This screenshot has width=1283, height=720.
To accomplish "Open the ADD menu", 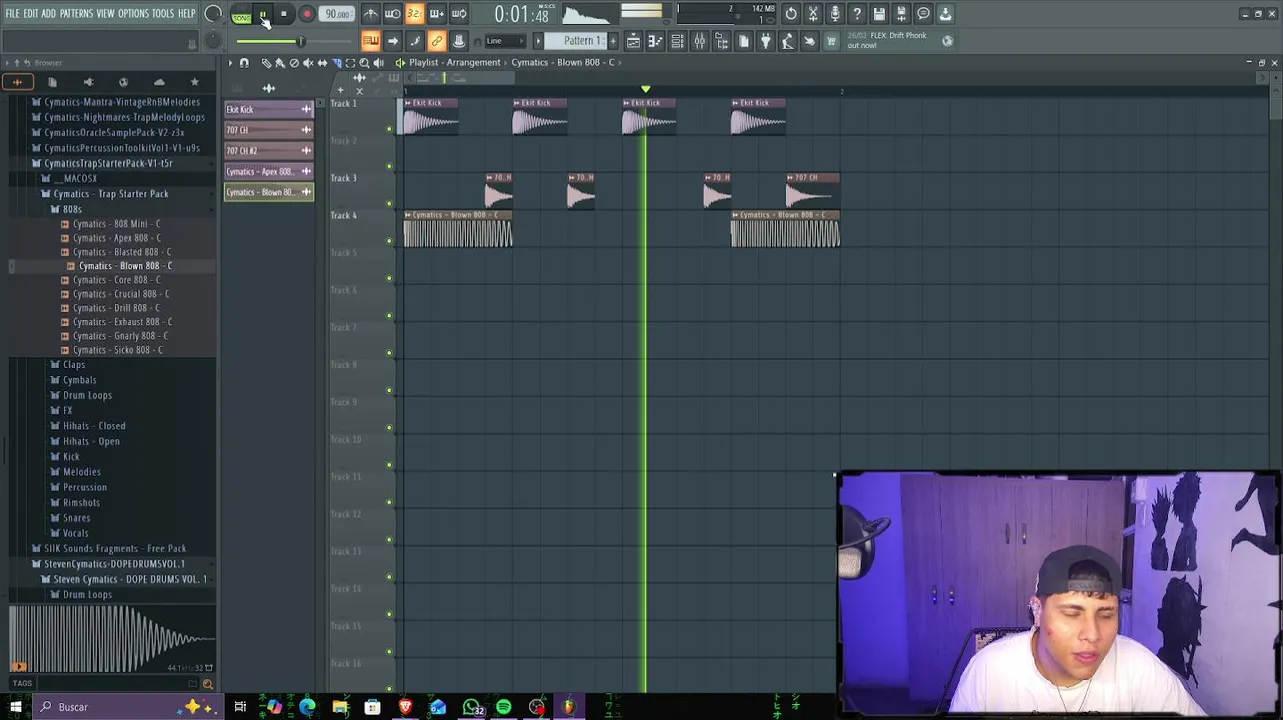I will [x=48, y=13].
